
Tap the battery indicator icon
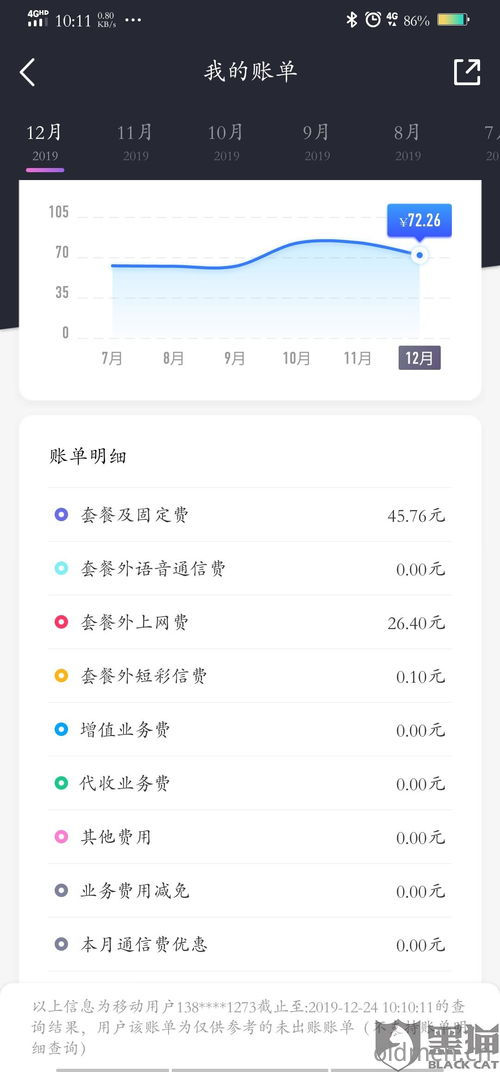click(x=453, y=20)
